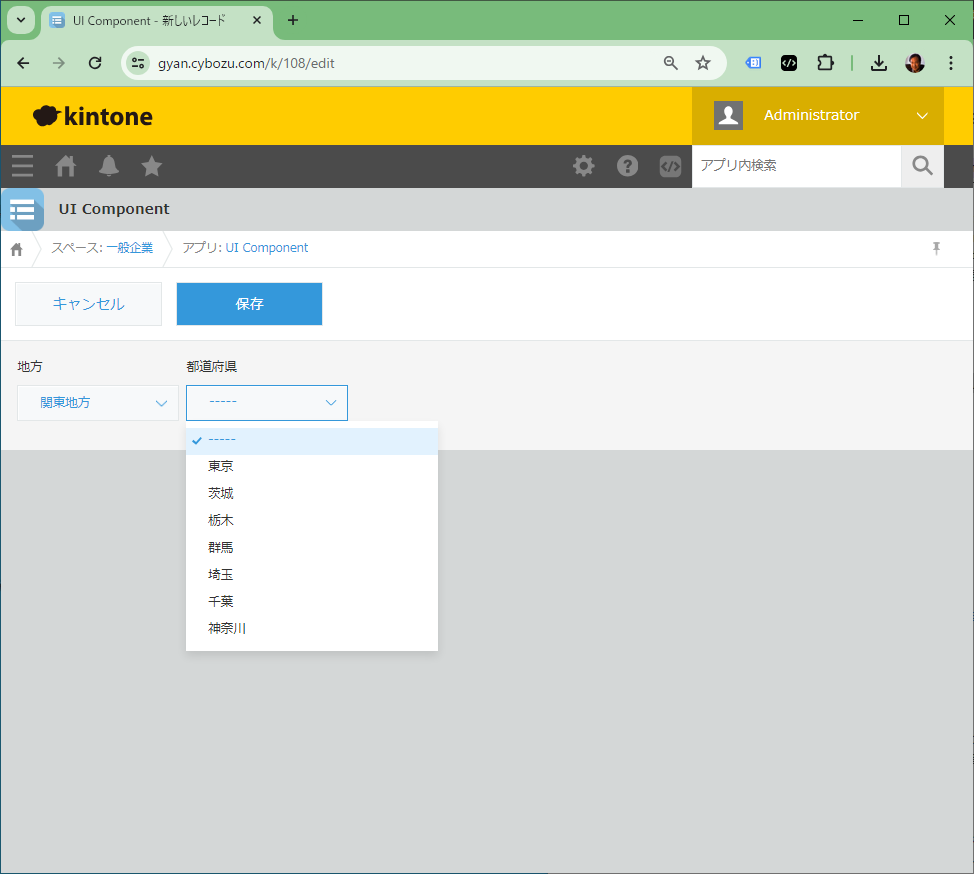Select 東京 from the list
Viewport: 974px width, 874px height.
click(312, 466)
